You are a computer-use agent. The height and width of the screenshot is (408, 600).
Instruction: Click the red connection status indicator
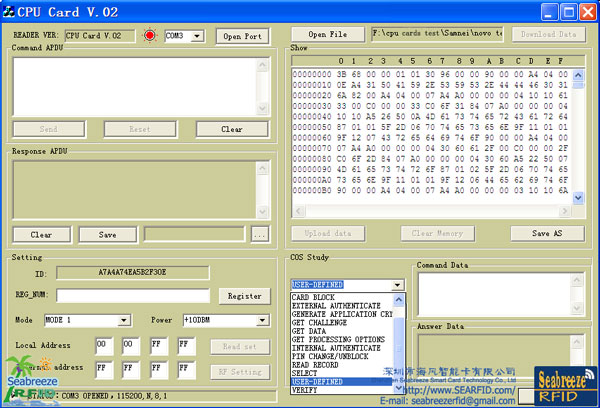pos(151,36)
